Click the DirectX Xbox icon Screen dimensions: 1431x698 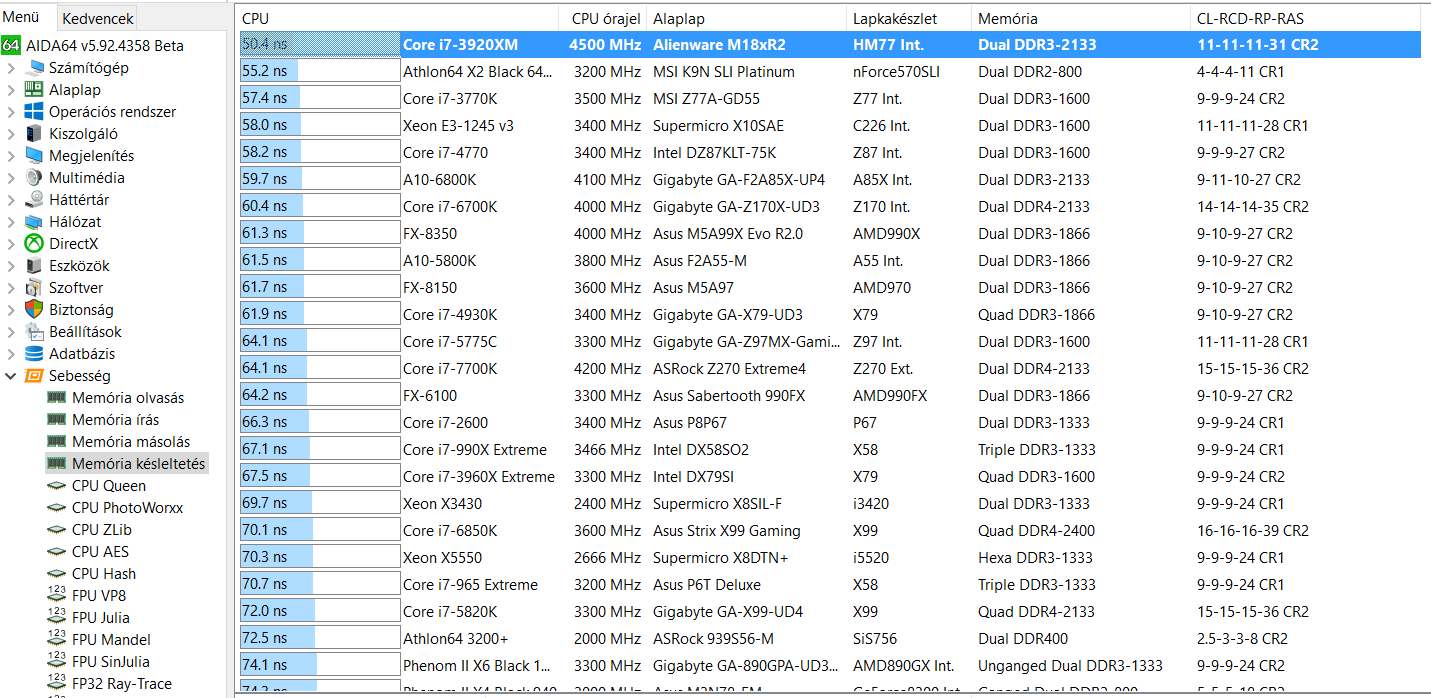[34, 244]
